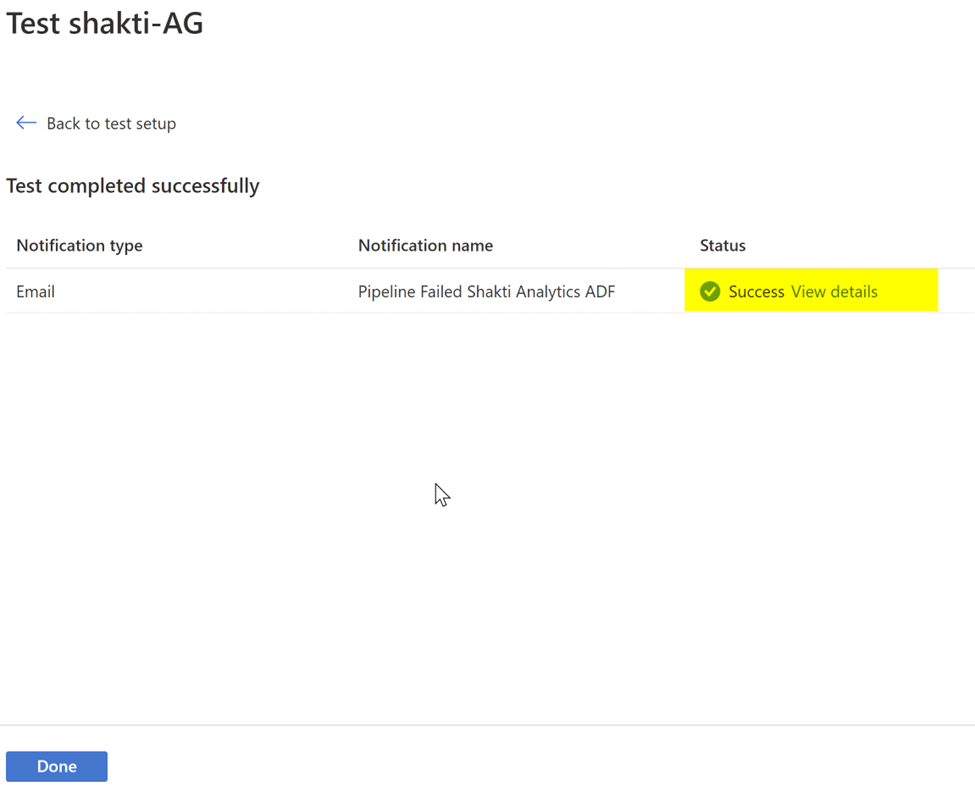The height and width of the screenshot is (792, 975).
Task: Select the Notification name column header
Action: pos(425,245)
